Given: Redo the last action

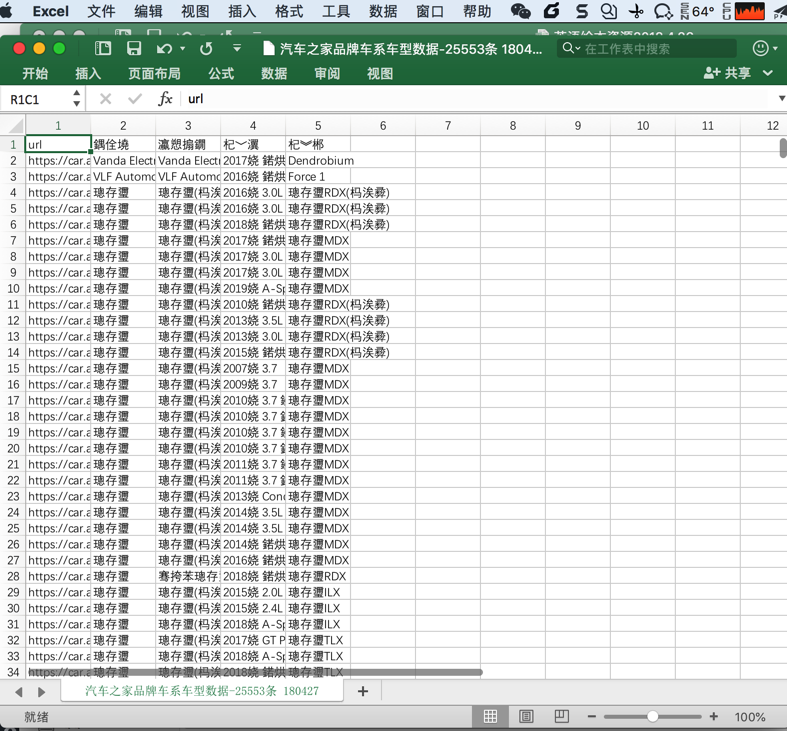Looking at the screenshot, I should (x=206, y=49).
